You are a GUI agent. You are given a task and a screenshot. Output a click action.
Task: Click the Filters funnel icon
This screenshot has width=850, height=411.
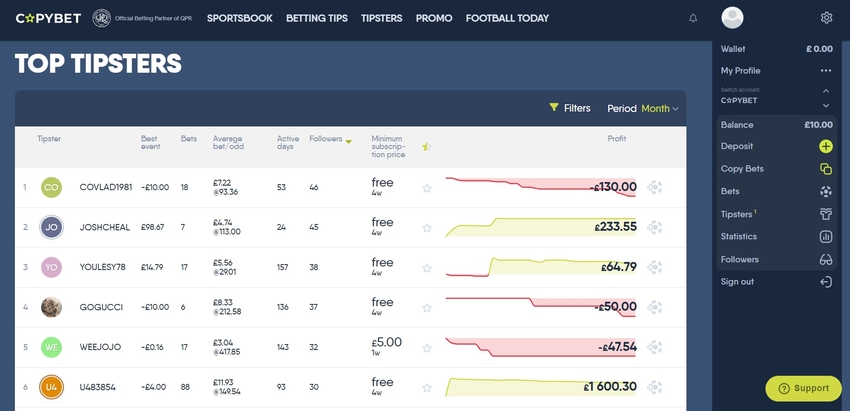tap(553, 107)
